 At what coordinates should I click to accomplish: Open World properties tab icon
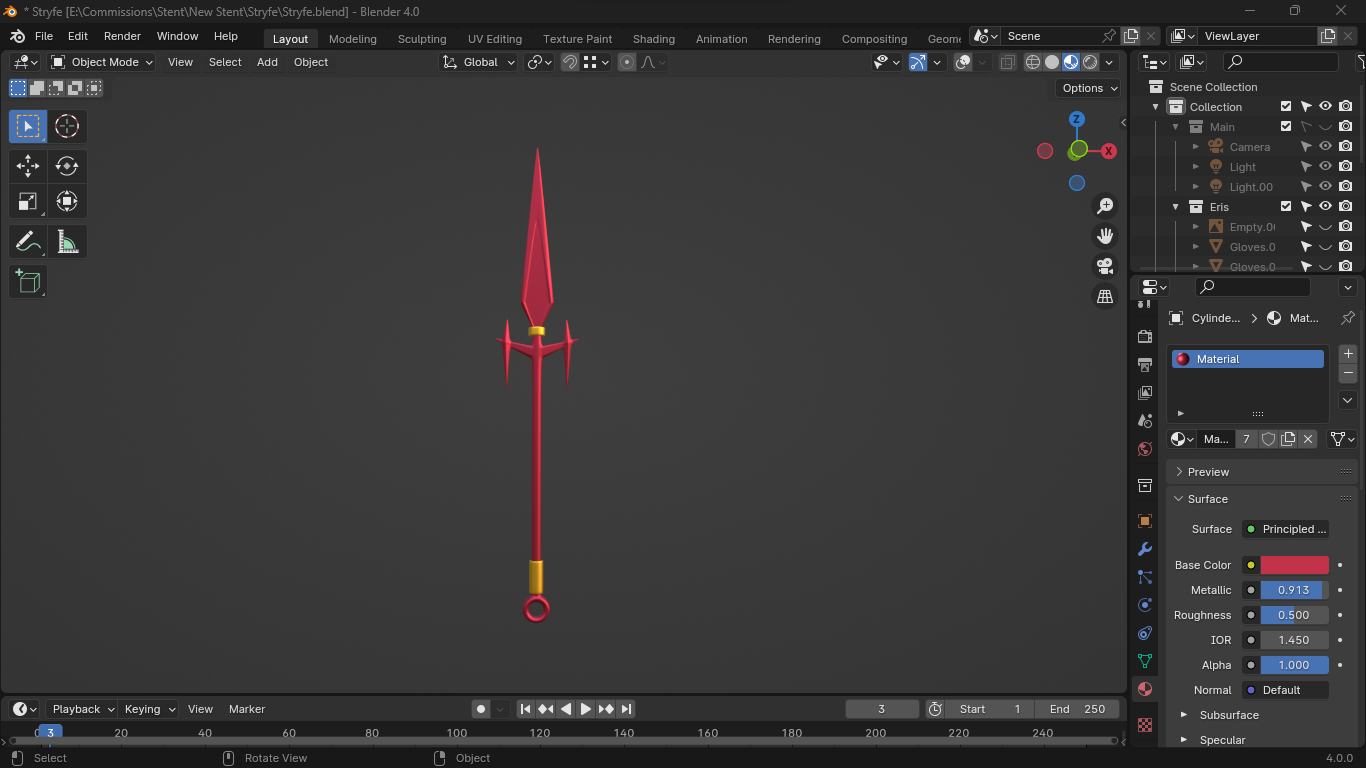point(1145,449)
